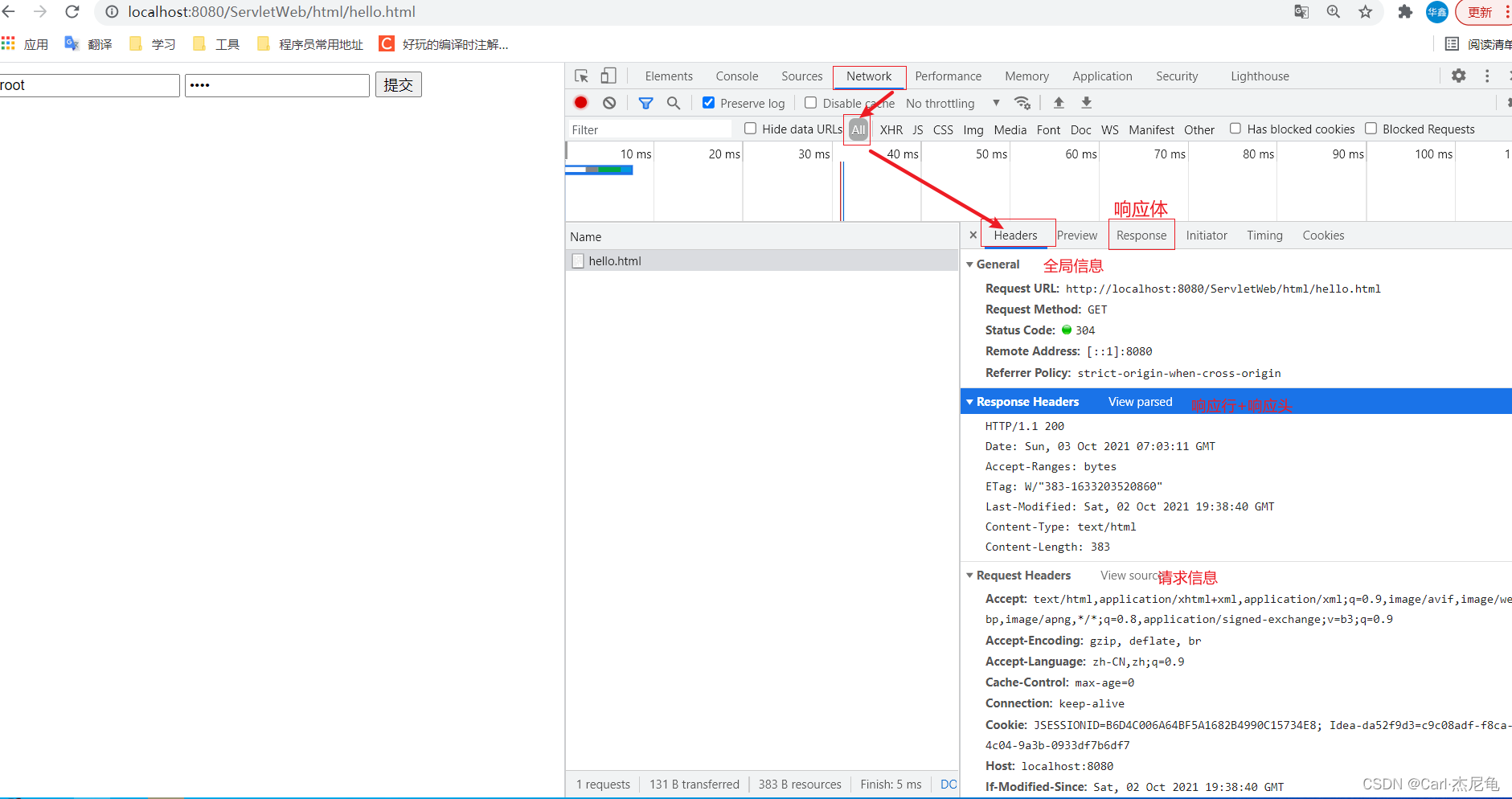The image size is (1512, 799).
Task: Collapse the Response Headers section
Action: [969, 402]
